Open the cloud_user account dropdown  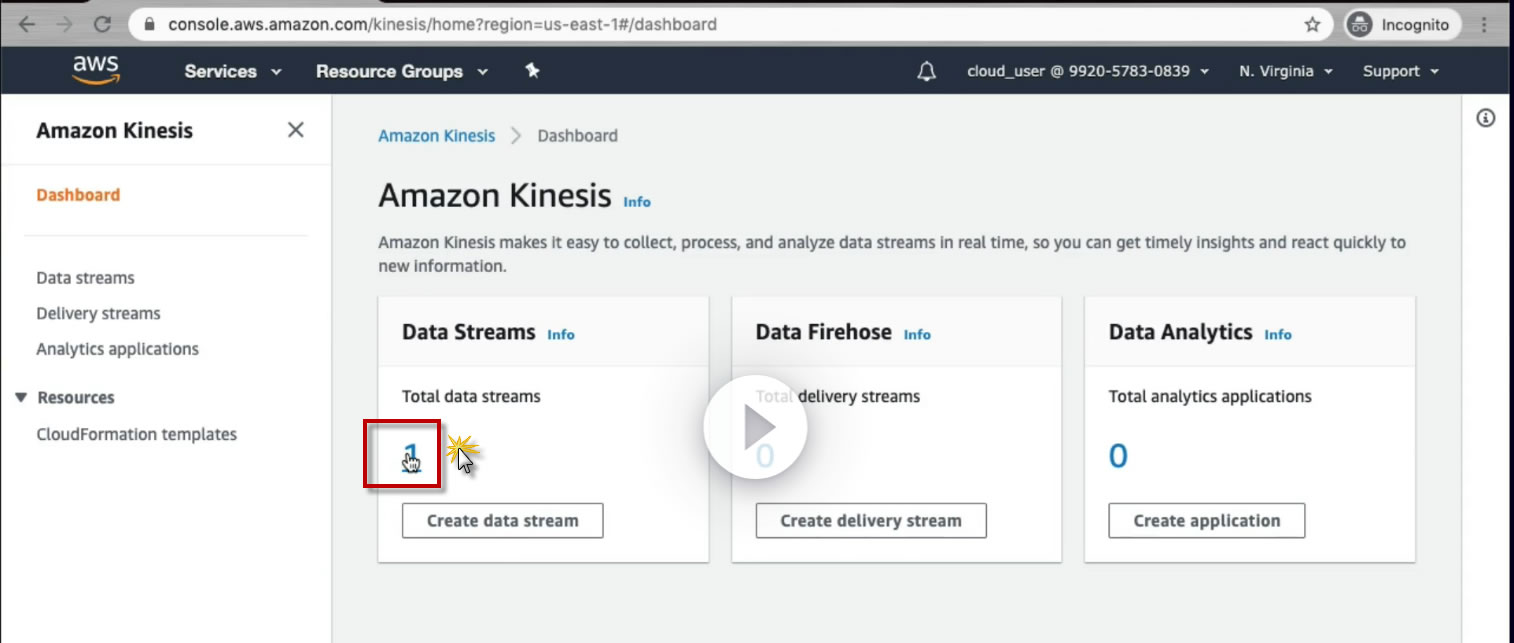click(1088, 71)
